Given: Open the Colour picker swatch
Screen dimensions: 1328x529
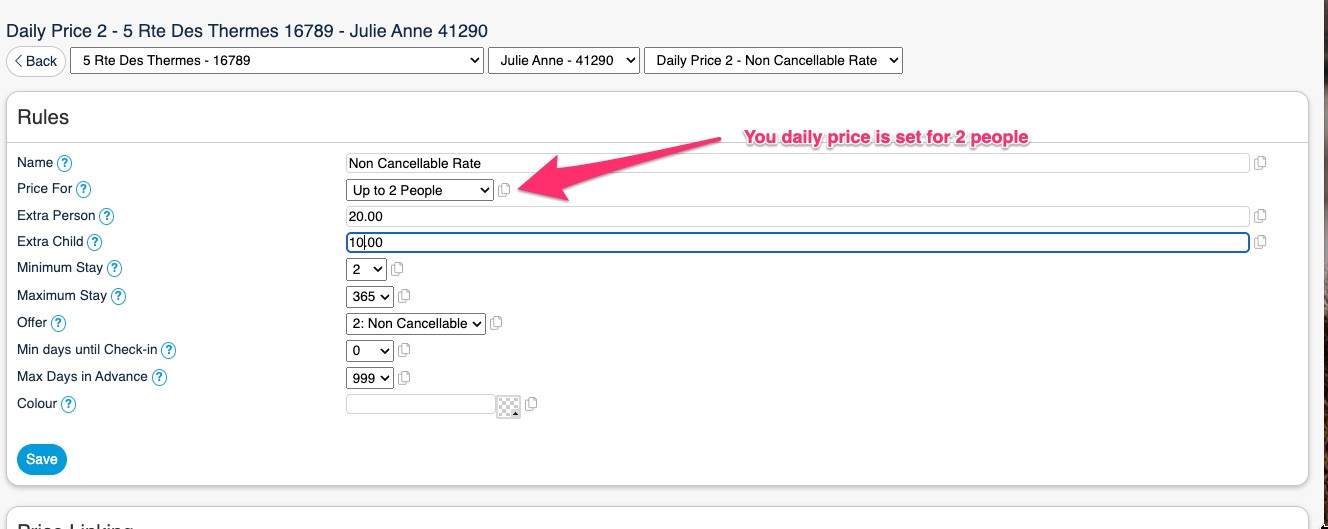Looking at the screenshot, I should (x=509, y=405).
